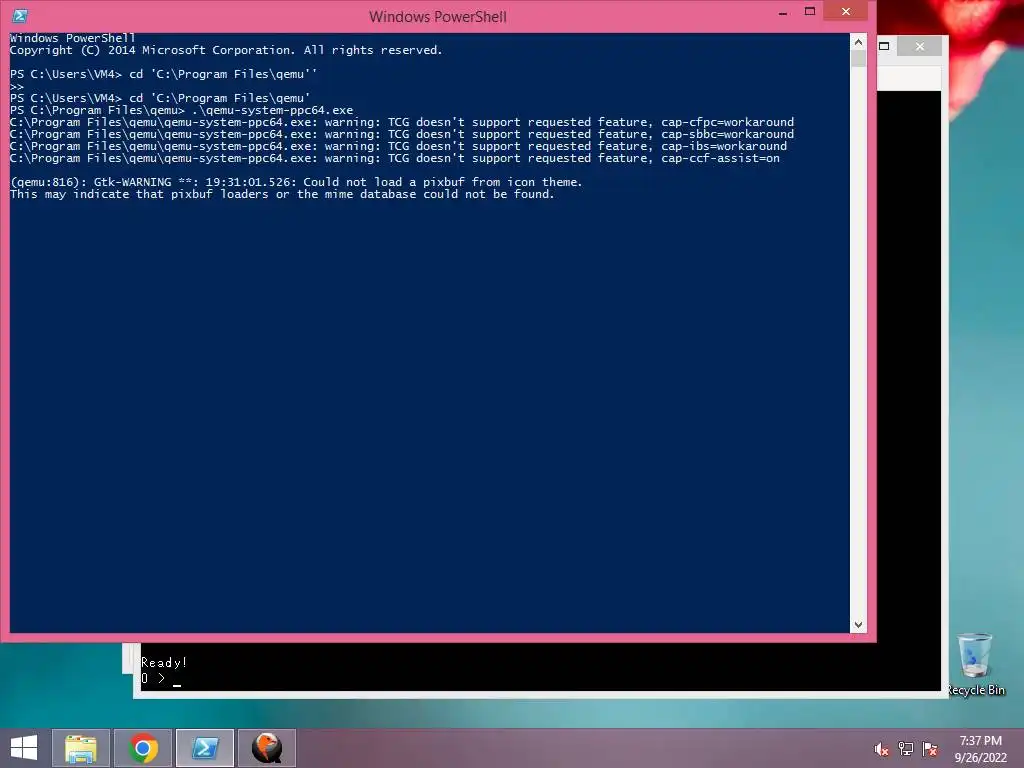This screenshot has width=1024, height=768.
Task: Click PowerShell scrollbar up arrow
Action: pos(858,42)
